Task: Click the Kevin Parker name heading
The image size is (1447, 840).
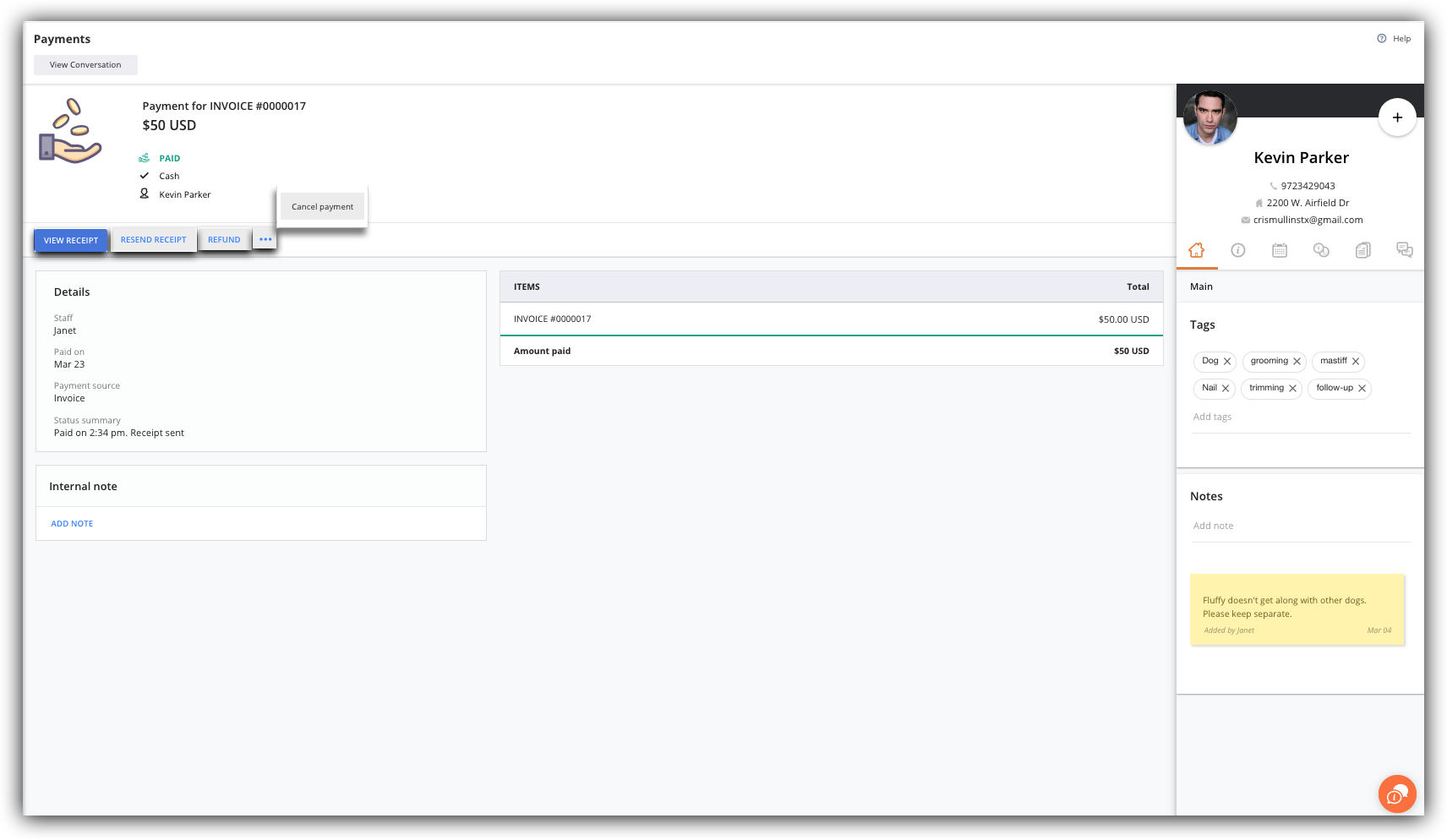Action: (1301, 158)
